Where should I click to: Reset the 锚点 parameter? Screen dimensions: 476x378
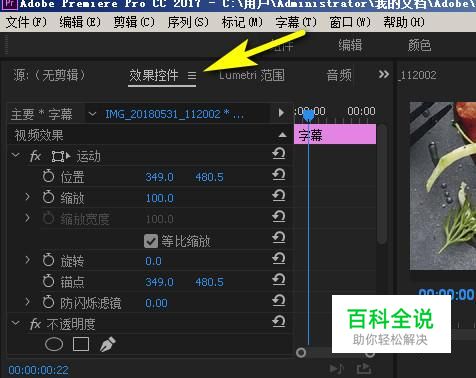(279, 279)
